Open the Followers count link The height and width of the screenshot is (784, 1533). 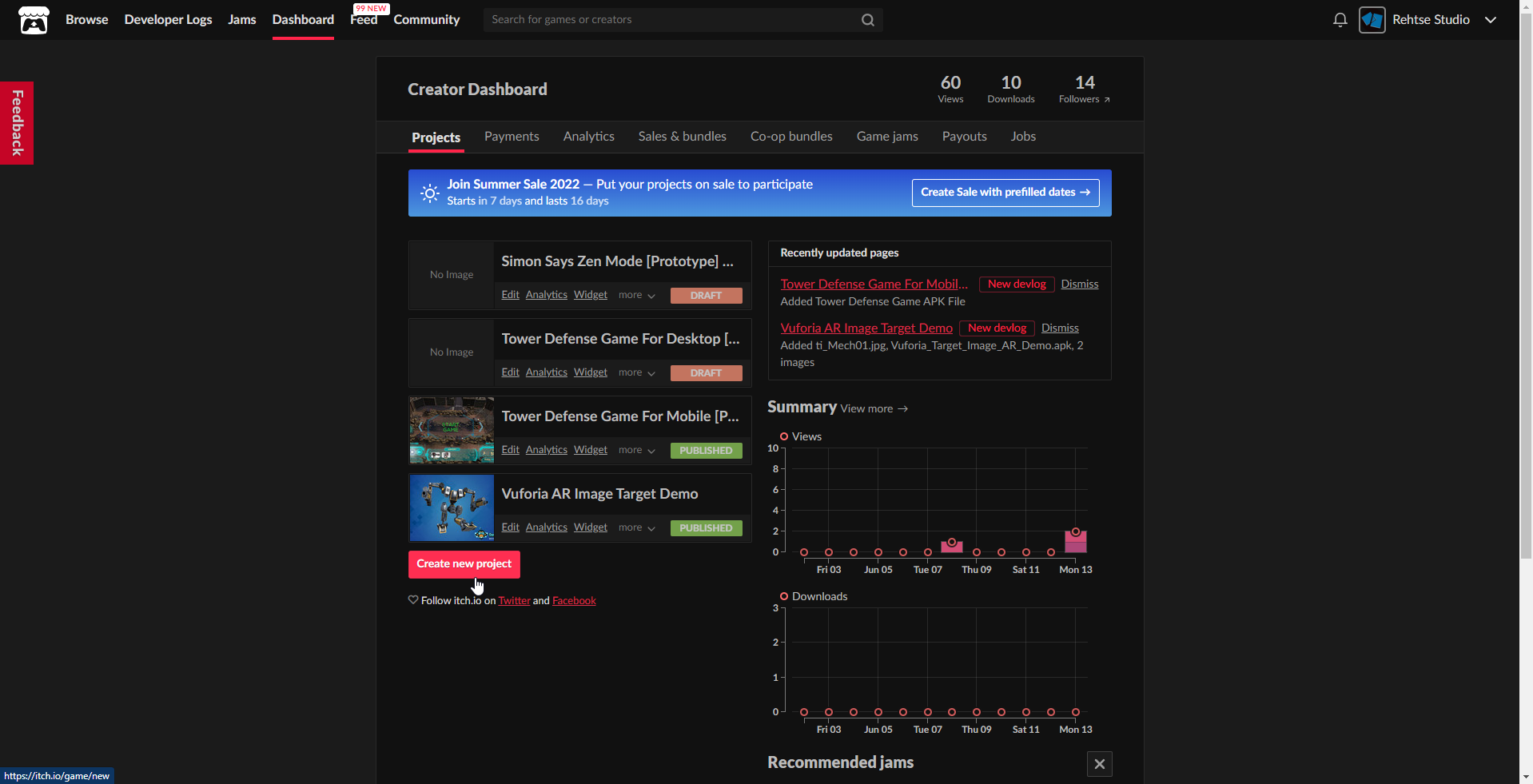(x=1085, y=89)
